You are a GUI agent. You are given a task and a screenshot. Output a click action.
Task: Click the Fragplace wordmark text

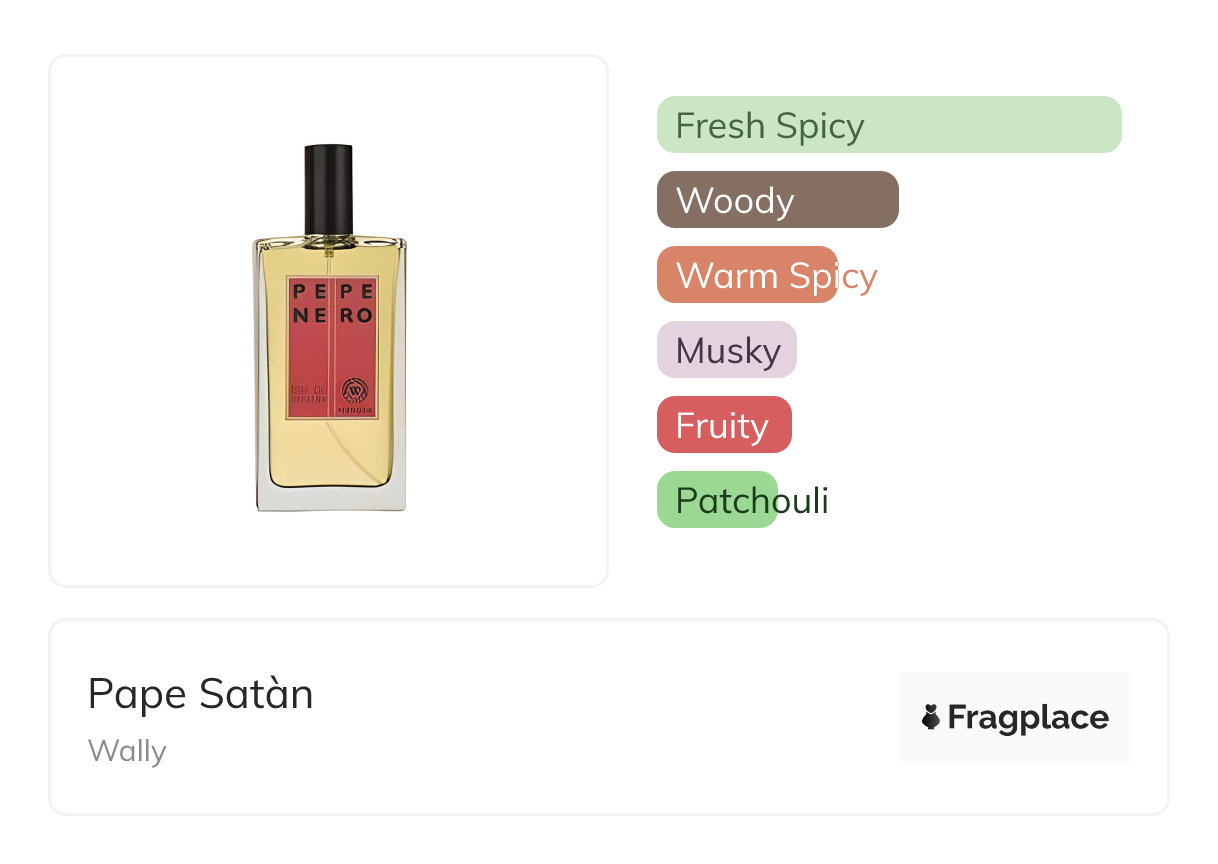1028,717
